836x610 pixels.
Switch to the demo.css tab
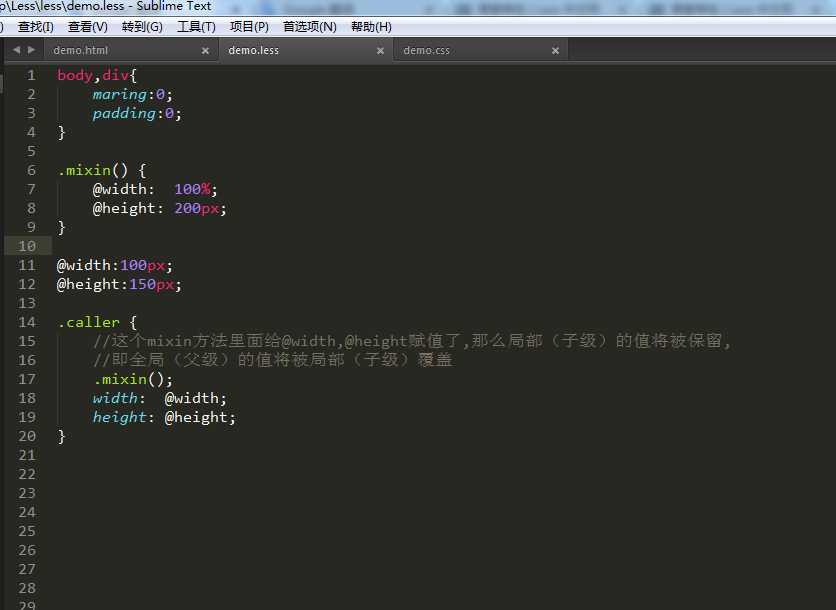tap(480, 50)
